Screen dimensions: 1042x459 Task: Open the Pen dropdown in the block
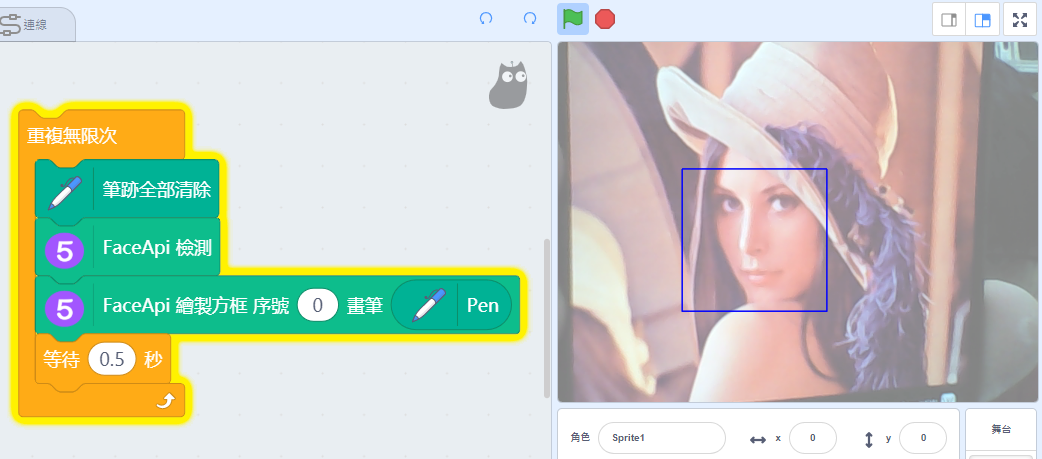pyautogui.click(x=452, y=306)
